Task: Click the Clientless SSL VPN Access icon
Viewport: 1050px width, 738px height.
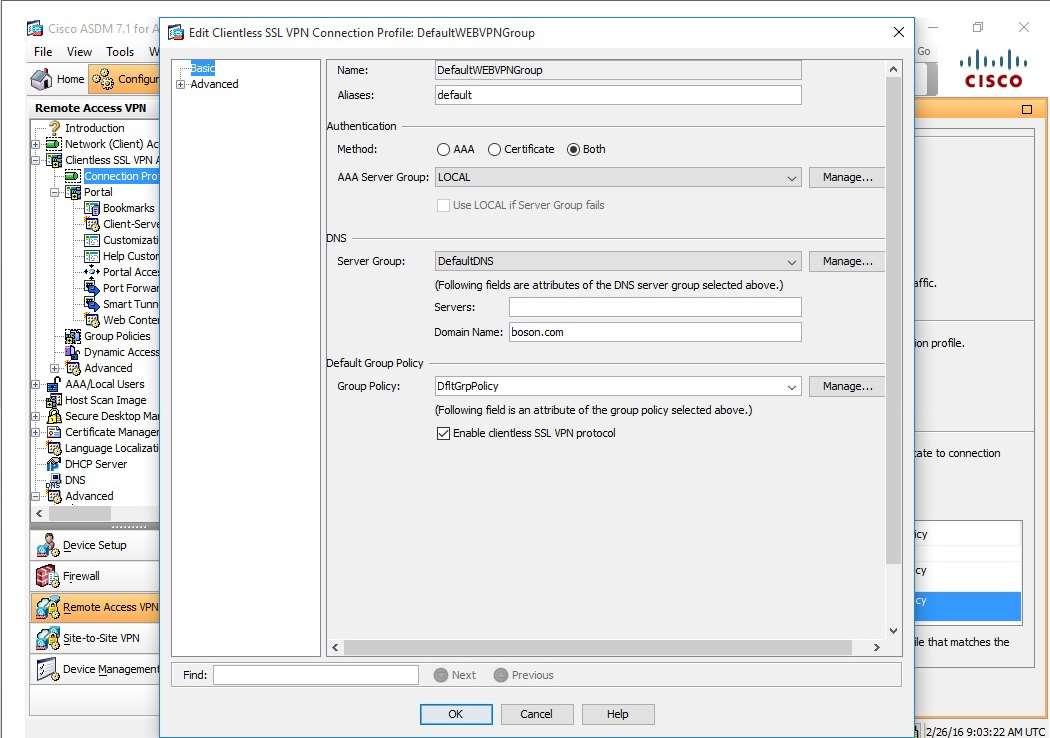Action: coord(54,160)
